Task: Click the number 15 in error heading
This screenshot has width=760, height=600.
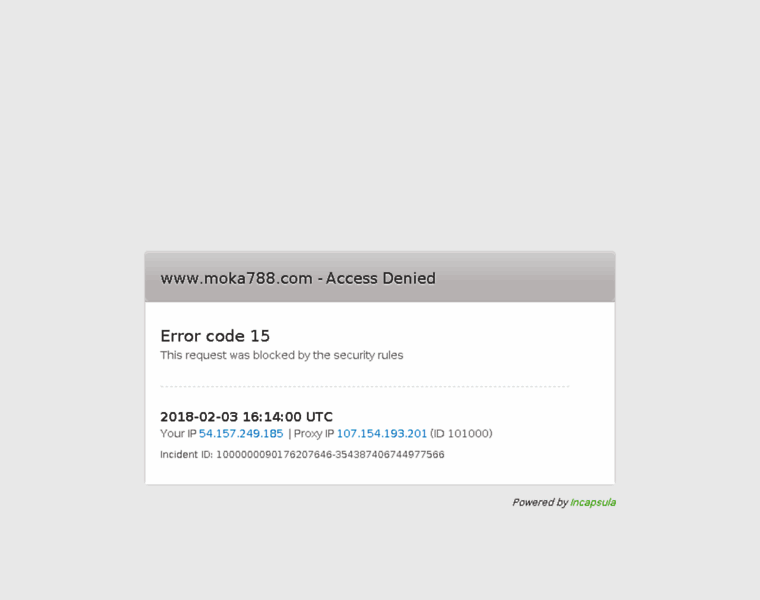Action: pos(260,336)
